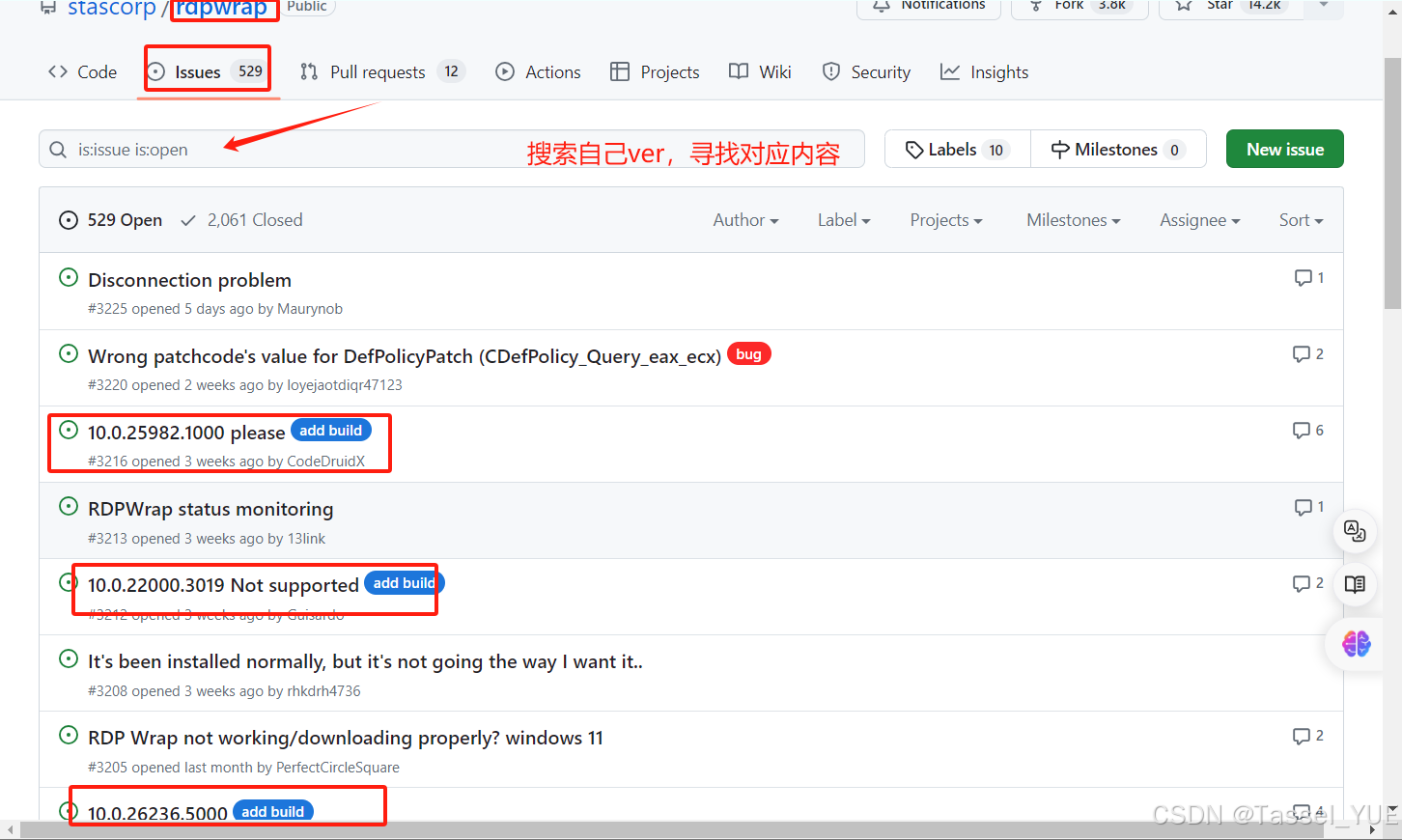Expand the Author filter dropdown
This screenshot has width=1402, height=840.
[x=745, y=220]
